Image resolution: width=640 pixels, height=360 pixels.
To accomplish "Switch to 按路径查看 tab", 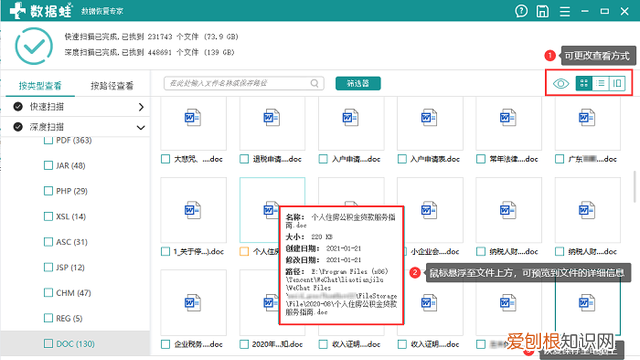I will point(112,86).
